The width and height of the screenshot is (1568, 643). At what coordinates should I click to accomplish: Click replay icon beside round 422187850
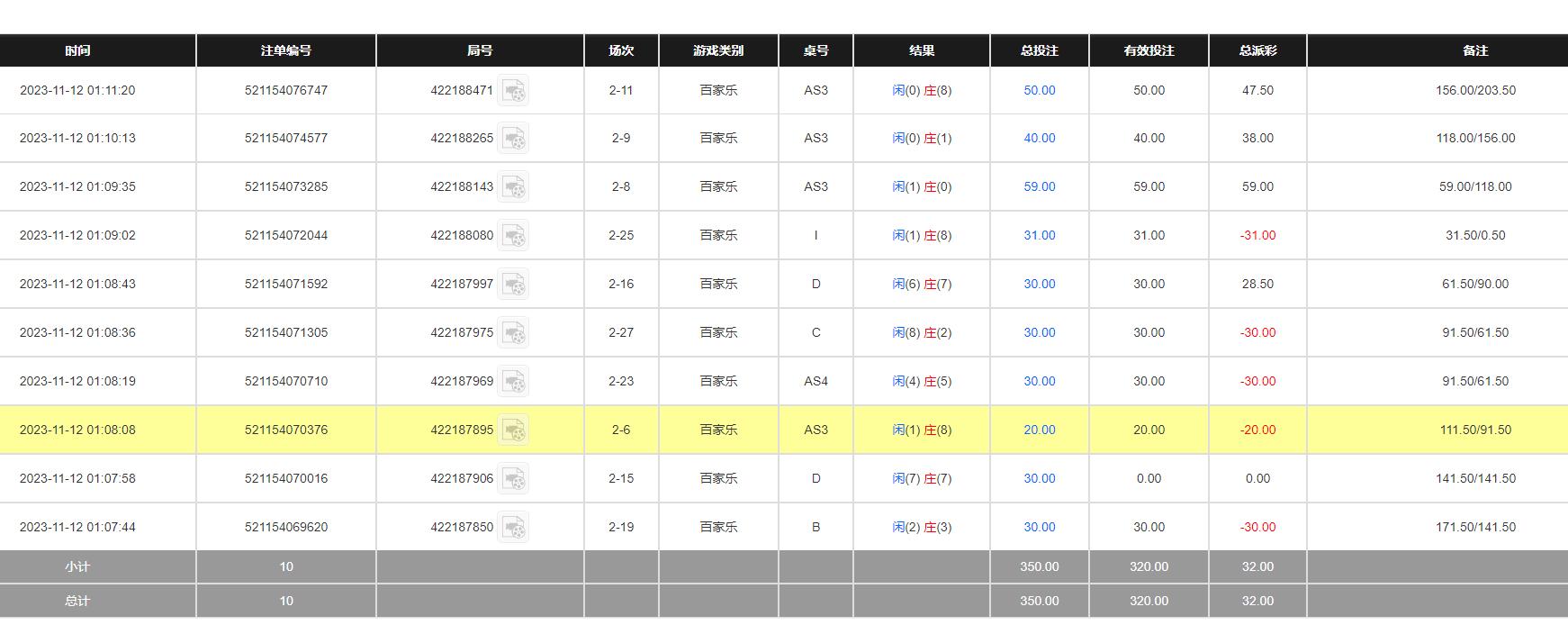(x=513, y=527)
